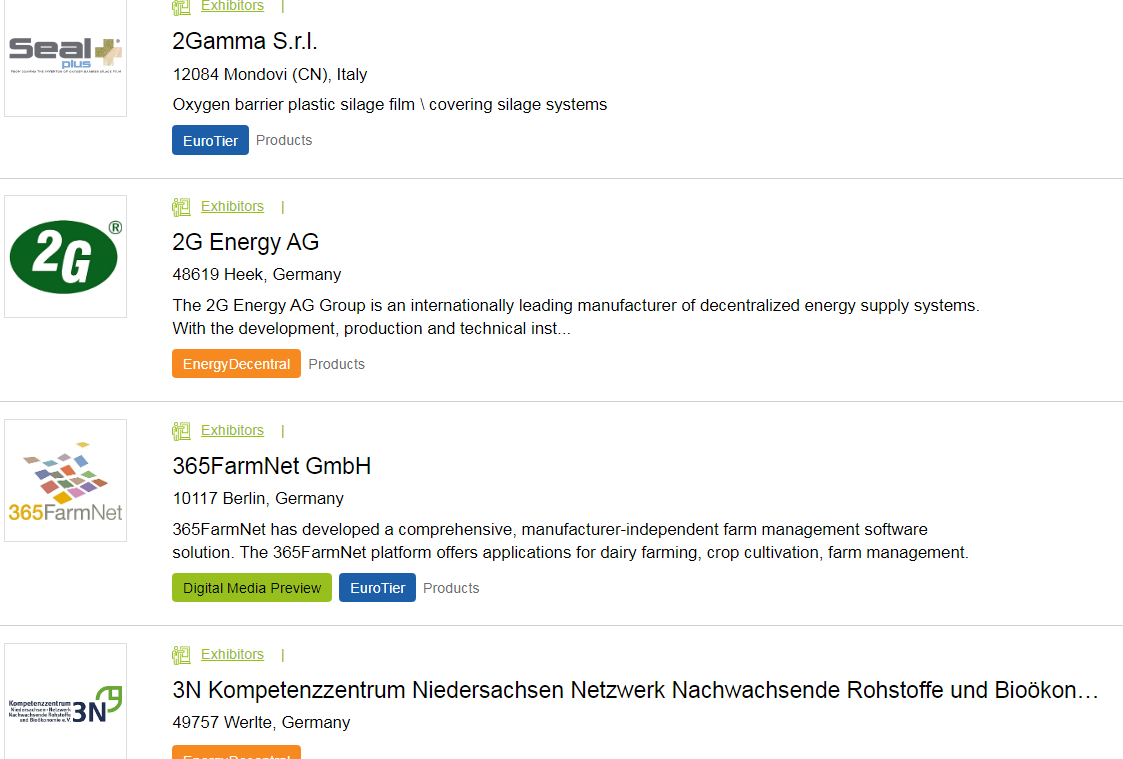The image size is (1123, 759).
Task: Click EuroTier tag under 365FarmNet GmbH
Action: click(377, 588)
